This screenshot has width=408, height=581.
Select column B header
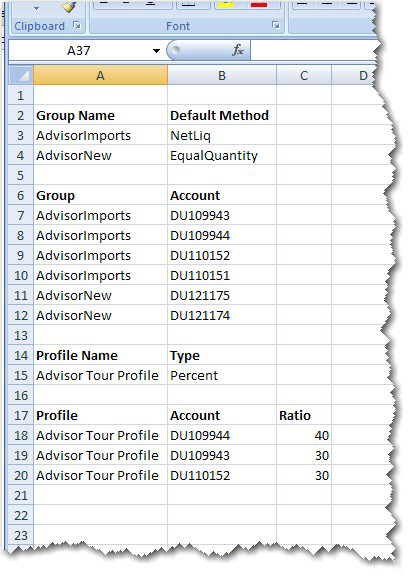coord(222,76)
